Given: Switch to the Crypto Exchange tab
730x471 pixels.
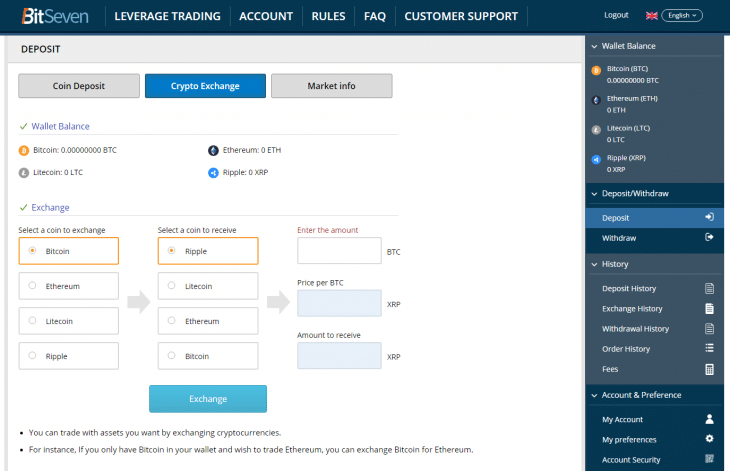Looking at the screenshot, I should pyautogui.click(x=205, y=86).
